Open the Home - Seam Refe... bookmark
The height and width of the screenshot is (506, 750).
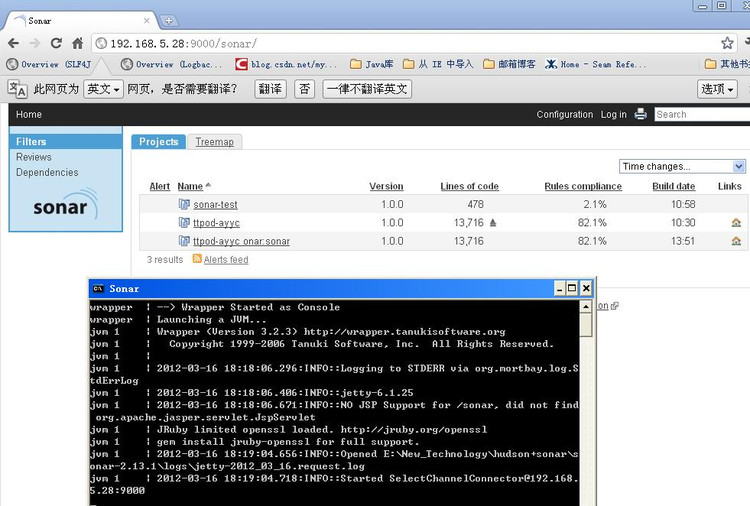pyautogui.click(x=596, y=64)
